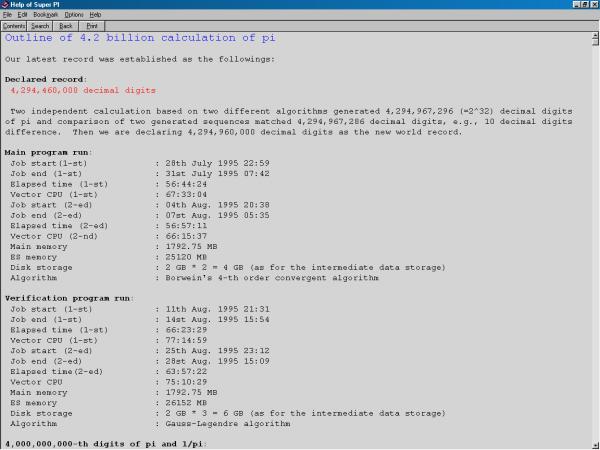
Task: Minimize the Help of Super PI window
Action: (x=574, y=5)
